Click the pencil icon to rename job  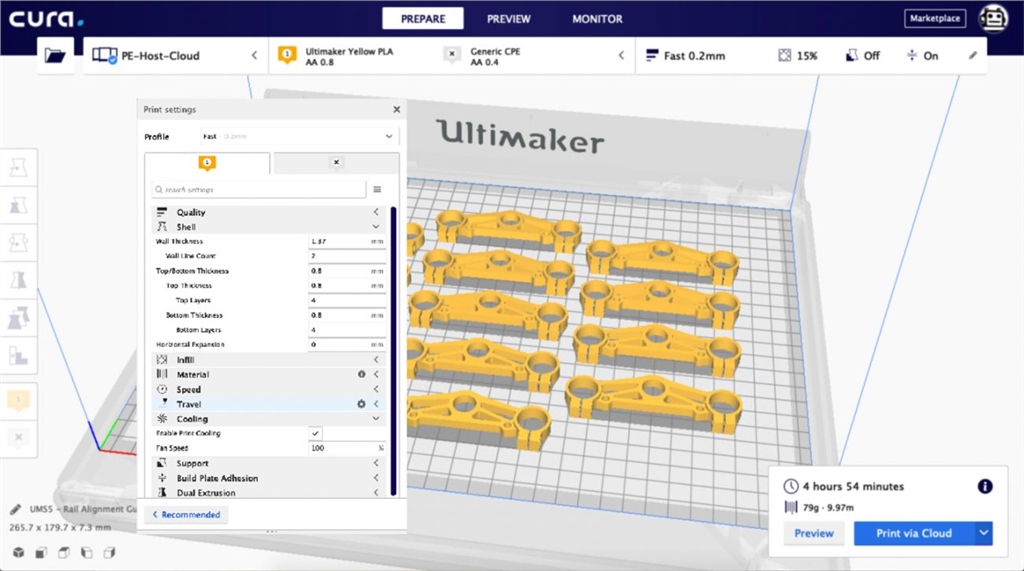pos(16,510)
